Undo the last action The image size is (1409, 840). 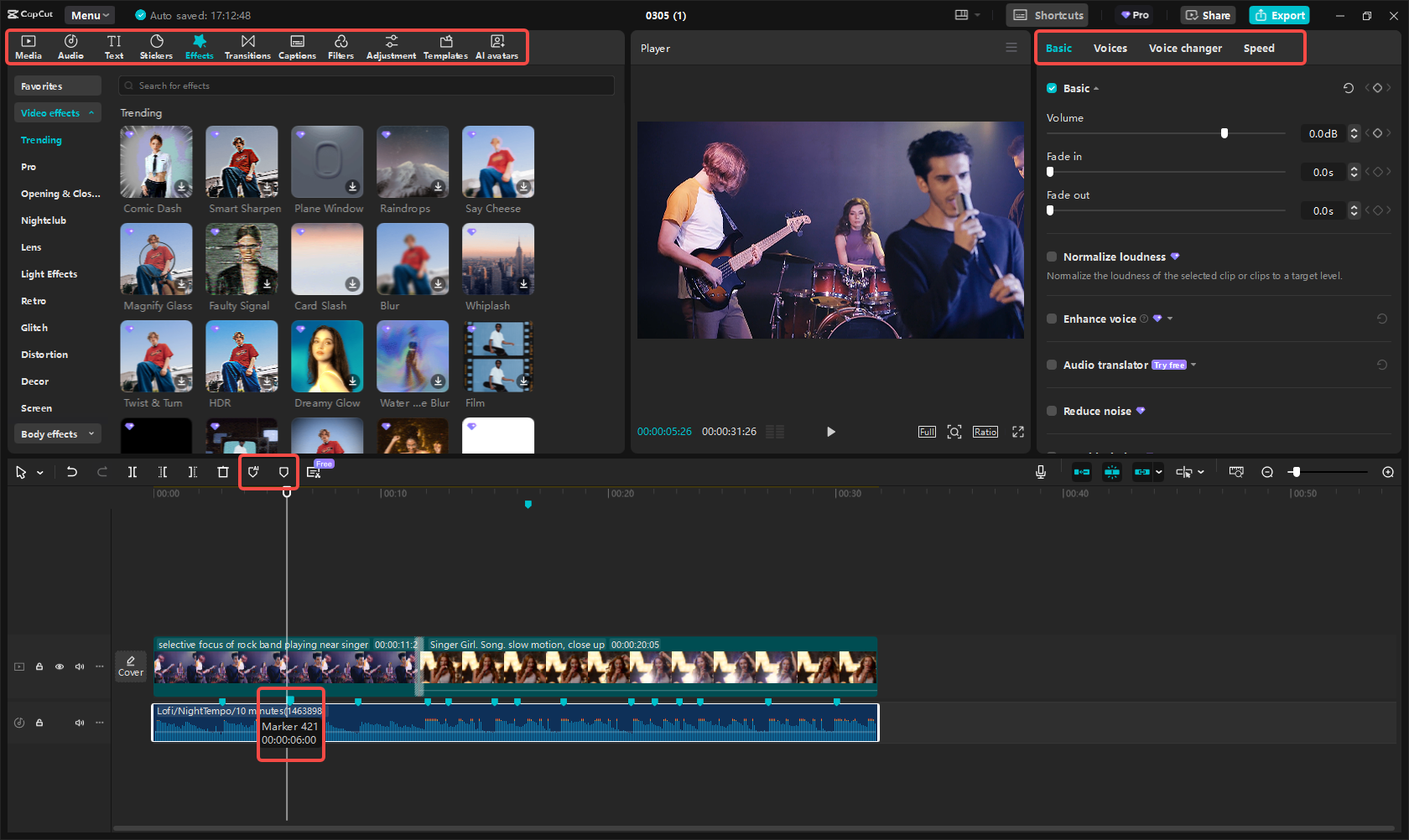pyautogui.click(x=72, y=471)
